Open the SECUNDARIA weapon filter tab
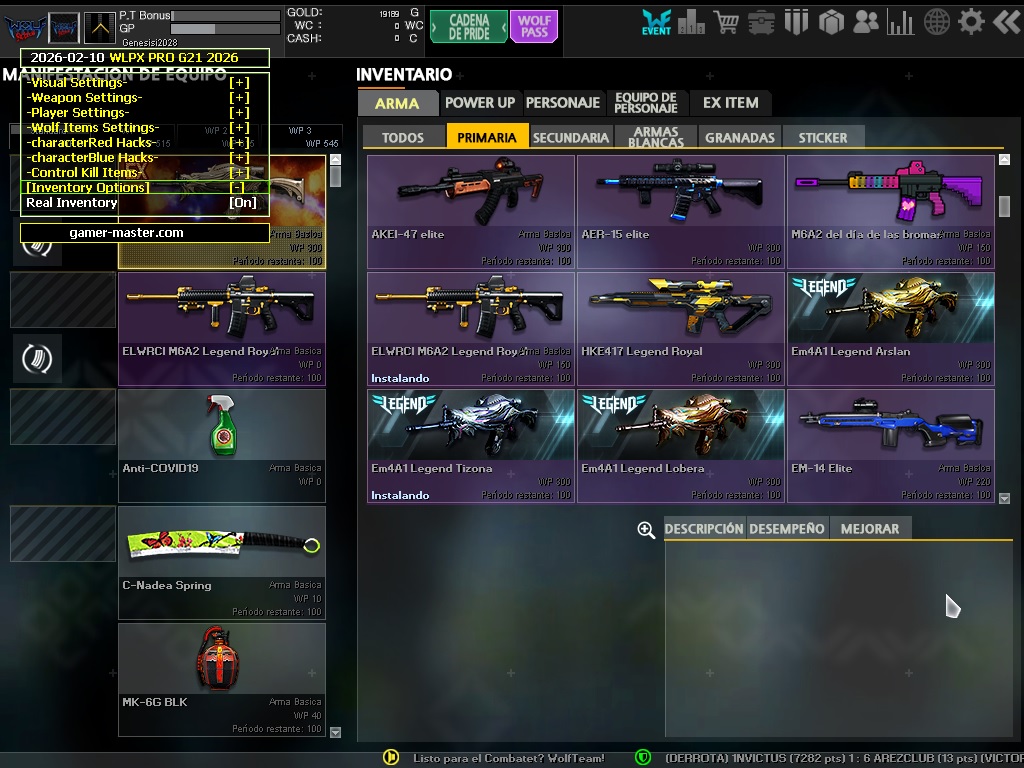The height and width of the screenshot is (768, 1024). pos(569,137)
